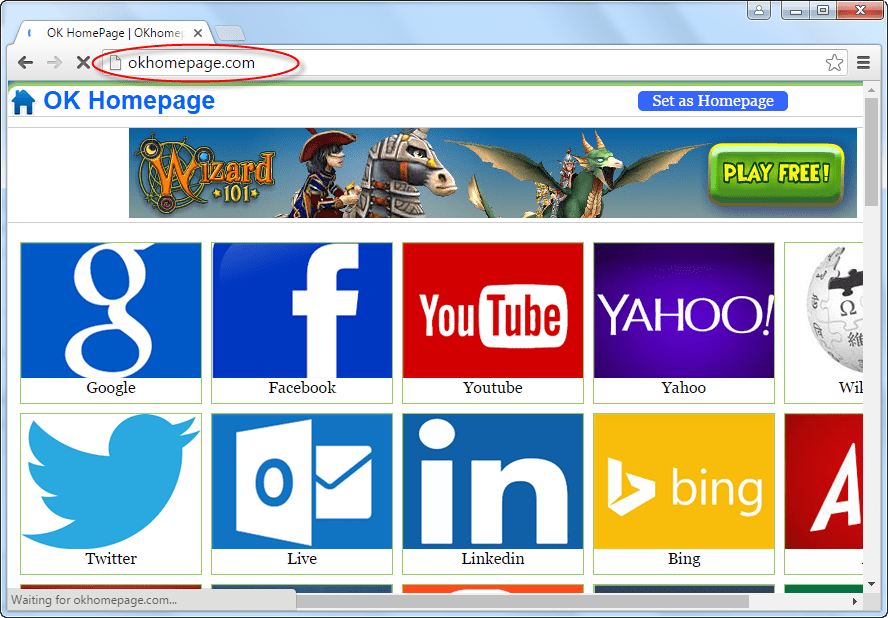Bookmark this page with the star icon
The width and height of the screenshot is (888, 618).
[x=834, y=62]
